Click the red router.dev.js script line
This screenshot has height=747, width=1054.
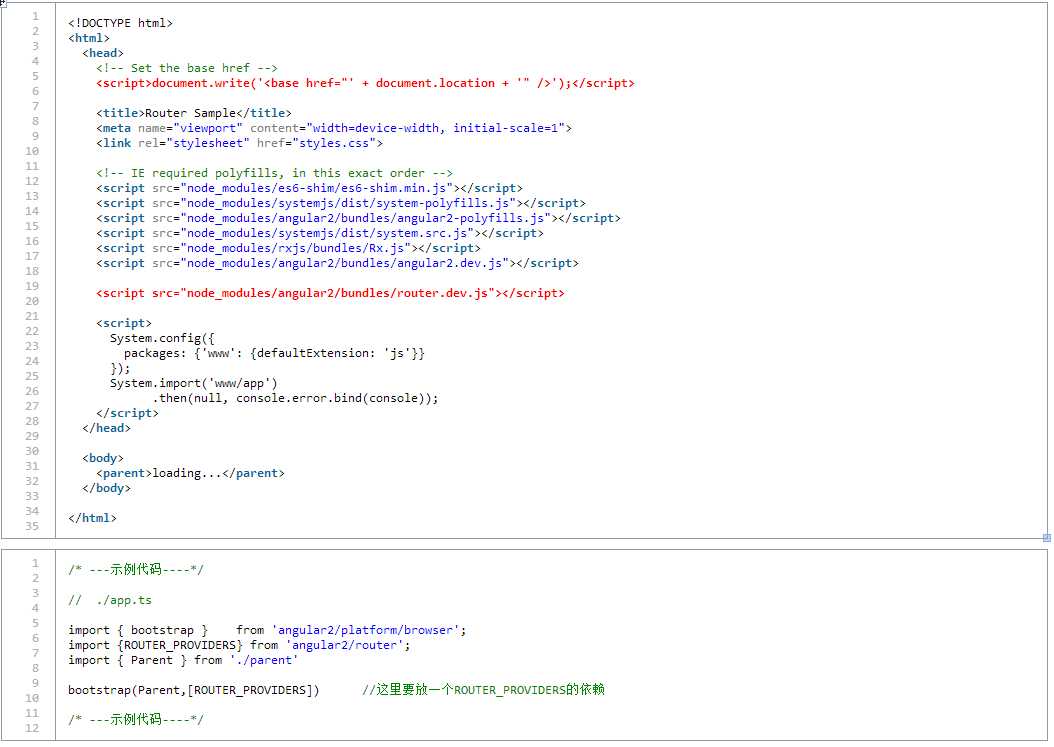click(x=330, y=293)
